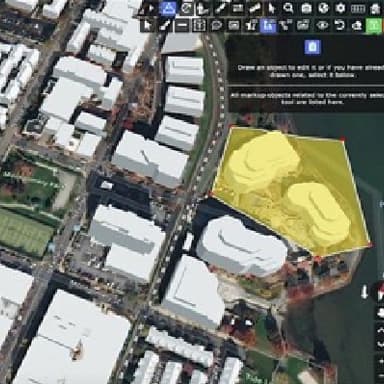Click the top-left red vertex of yellow polygon

coord(232,127)
